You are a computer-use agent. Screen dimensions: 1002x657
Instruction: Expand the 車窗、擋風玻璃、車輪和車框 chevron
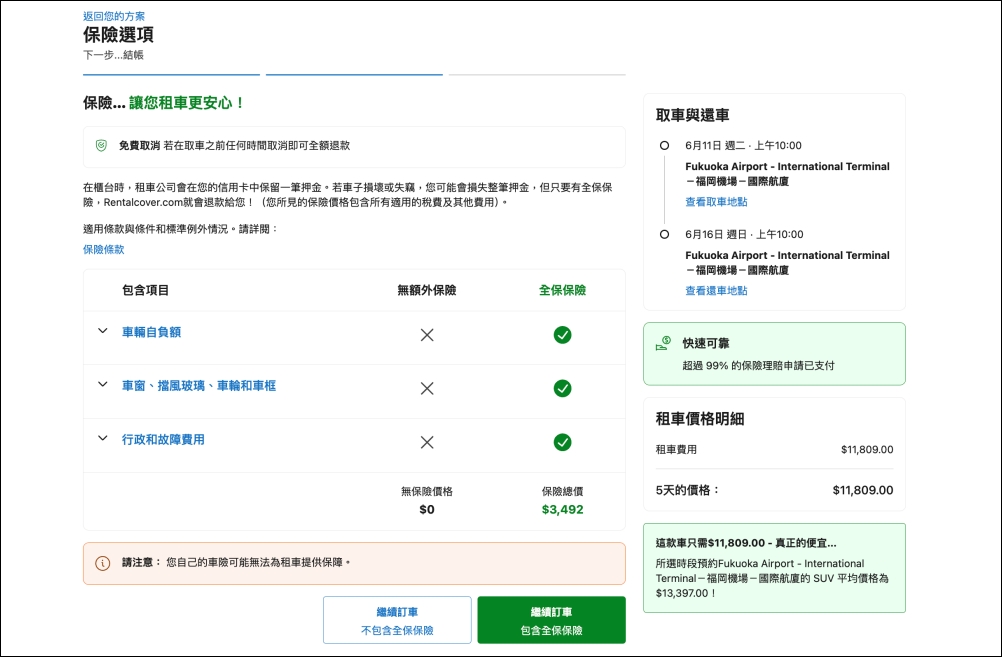pos(102,385)
